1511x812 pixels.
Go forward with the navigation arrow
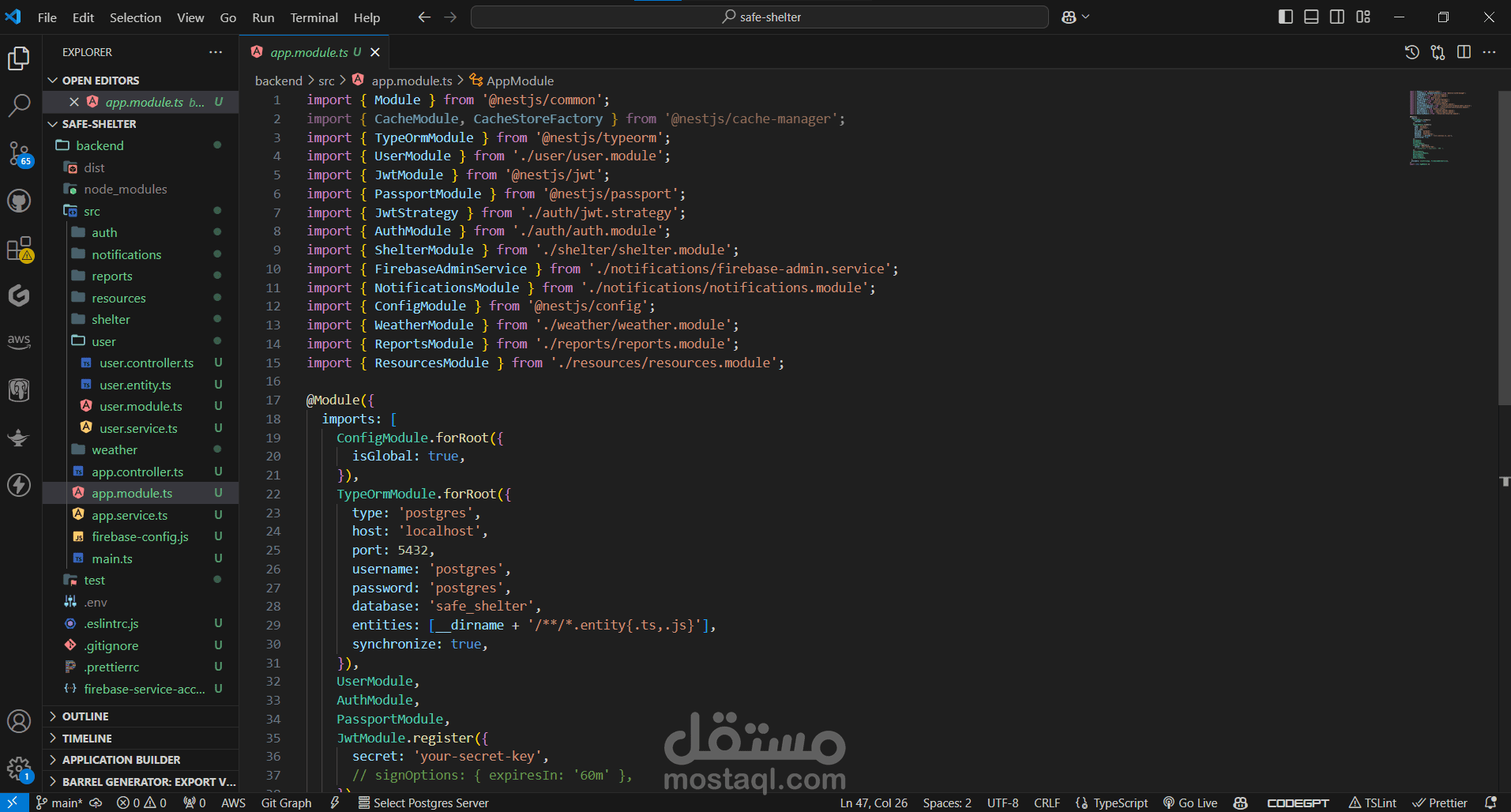[x=450, y=17]
